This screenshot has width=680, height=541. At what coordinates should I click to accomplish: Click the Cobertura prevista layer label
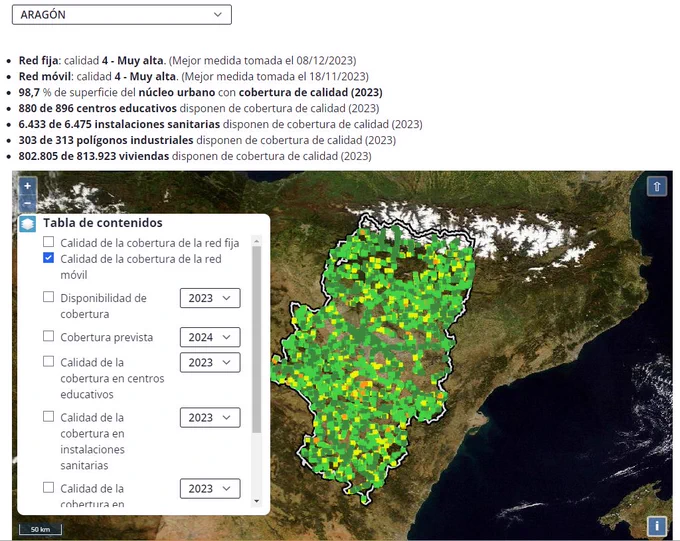tap(107, 338)
